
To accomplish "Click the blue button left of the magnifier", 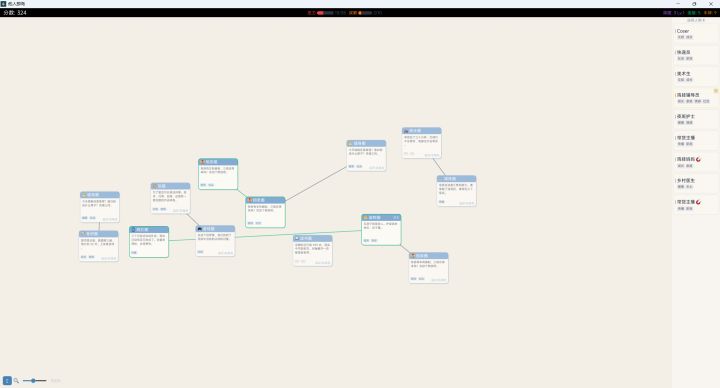I will [7, 381].
